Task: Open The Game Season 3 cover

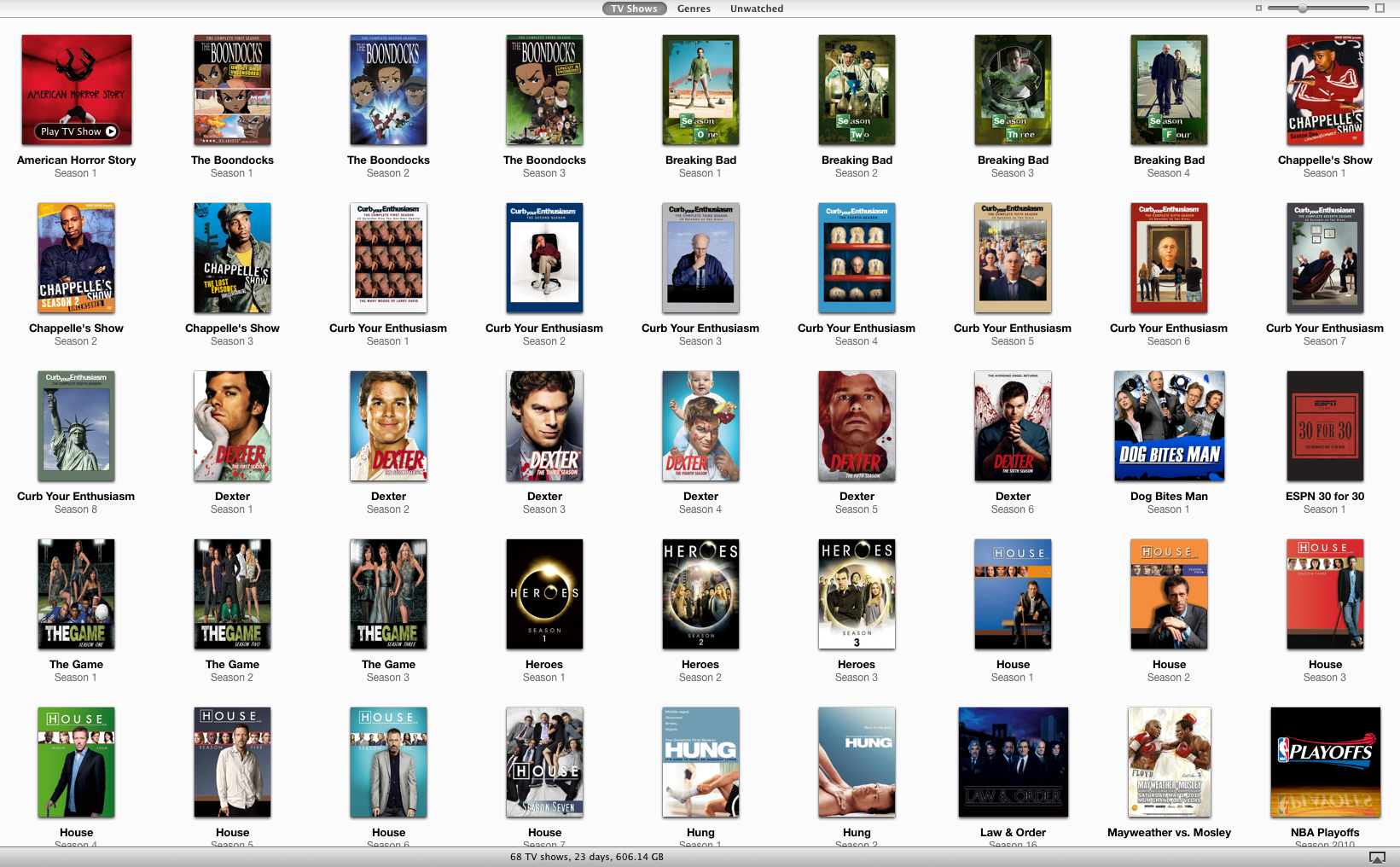Action: tap(388, 594)
